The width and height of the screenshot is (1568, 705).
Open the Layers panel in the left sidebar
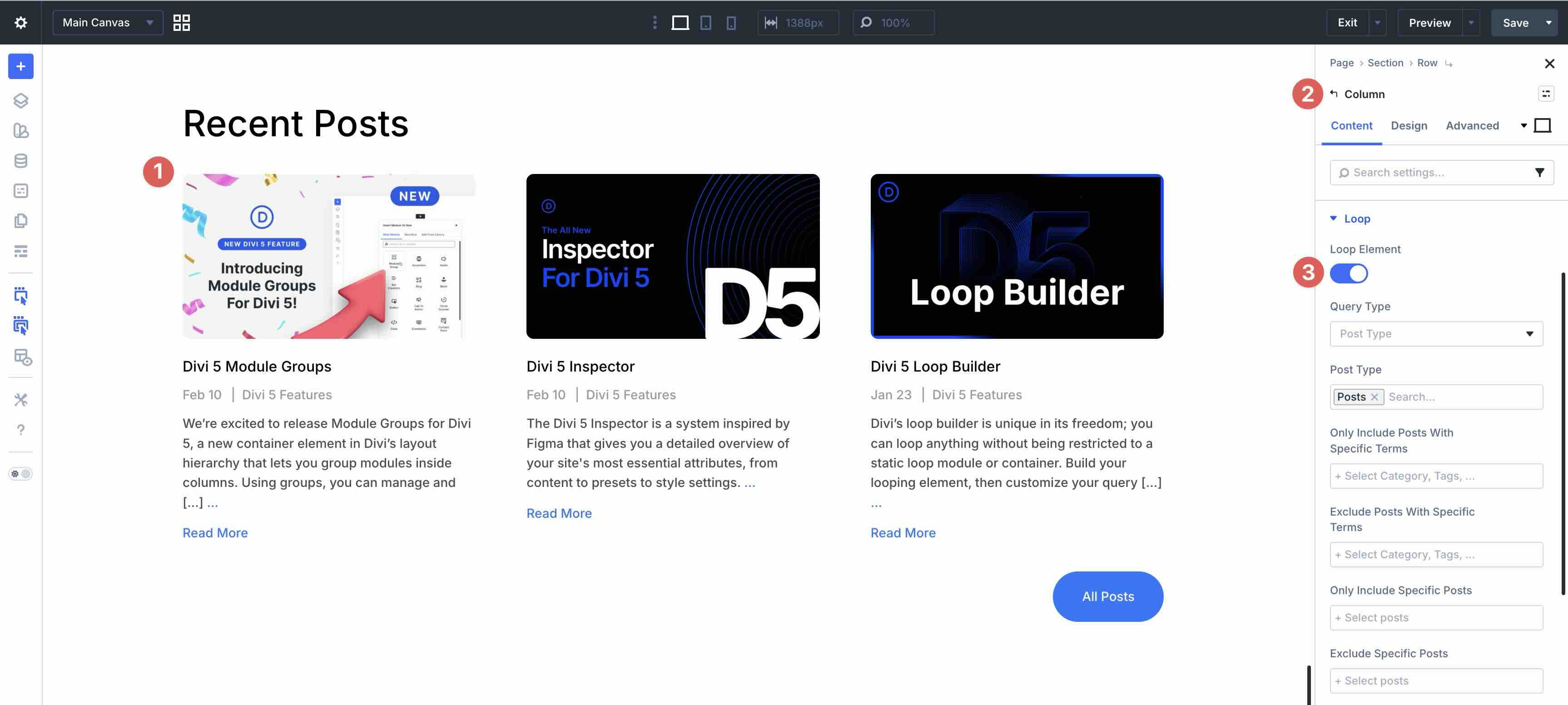pyautogui.click(x=21, y=100)
